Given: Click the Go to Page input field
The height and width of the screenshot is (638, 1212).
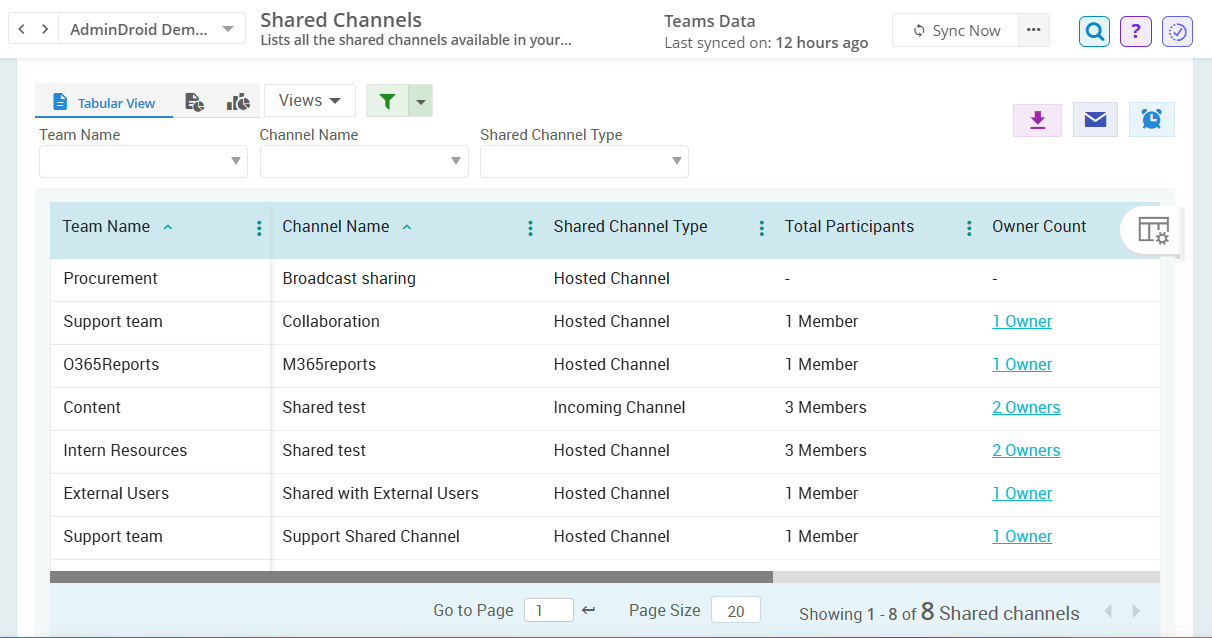Looking at the screenshot, I should 548,609.
